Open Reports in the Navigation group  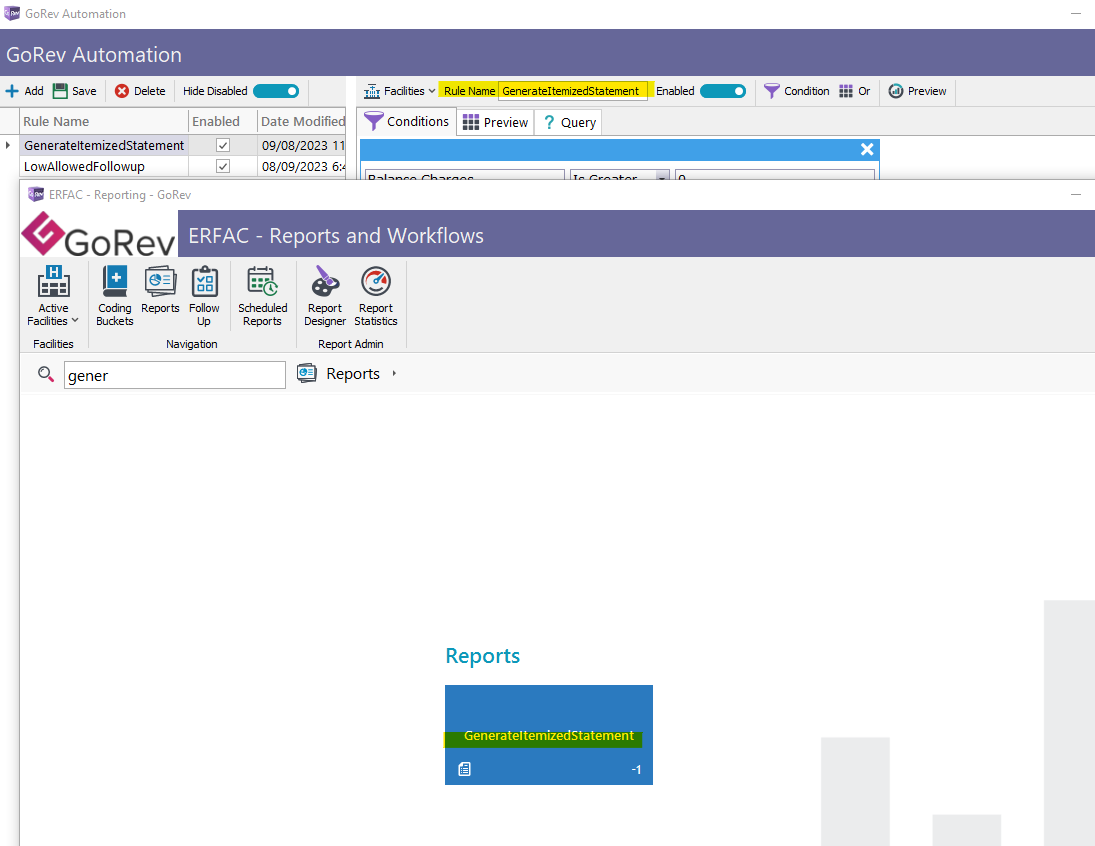160,291
